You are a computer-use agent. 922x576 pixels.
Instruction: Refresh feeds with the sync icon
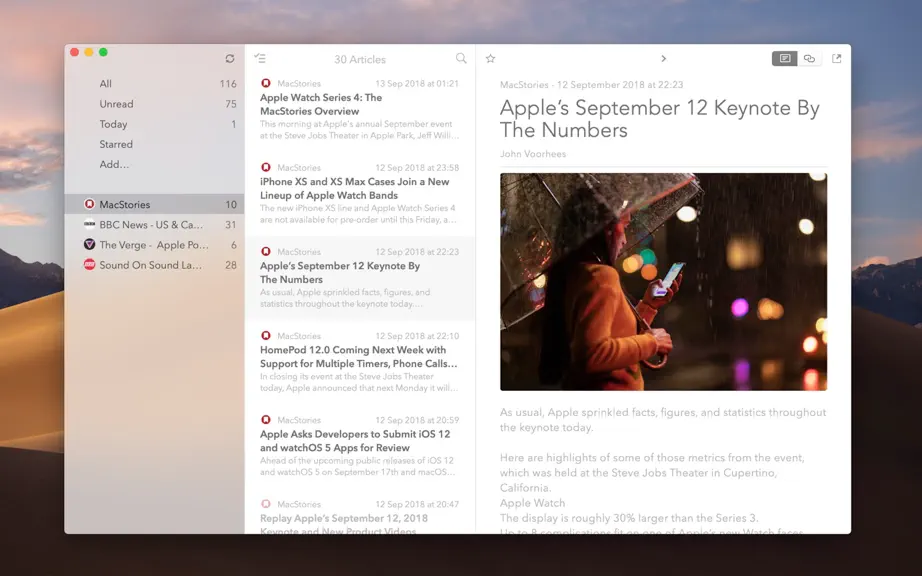[x=230, y=58]
